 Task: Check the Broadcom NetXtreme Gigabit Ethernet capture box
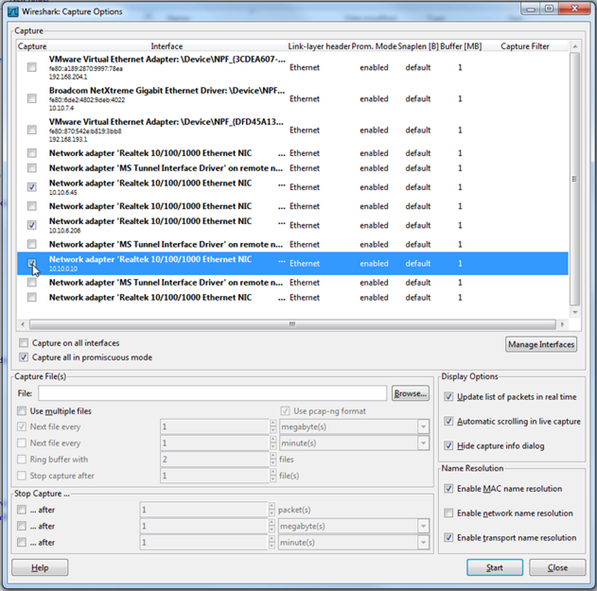pyautogui.click(x=32, y=99)
